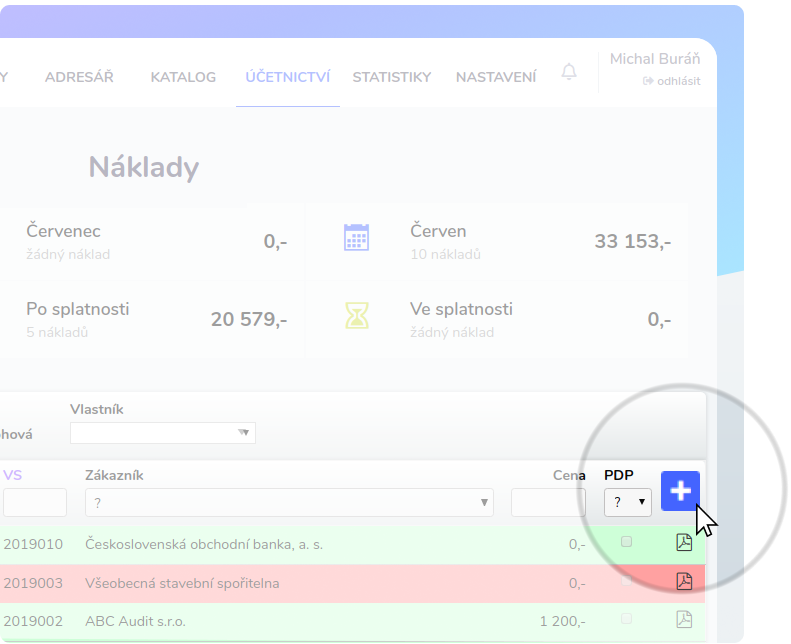
Task: Open PDF for Všeobecná stavební spořitelna row
Action: (x=684, y=581)
